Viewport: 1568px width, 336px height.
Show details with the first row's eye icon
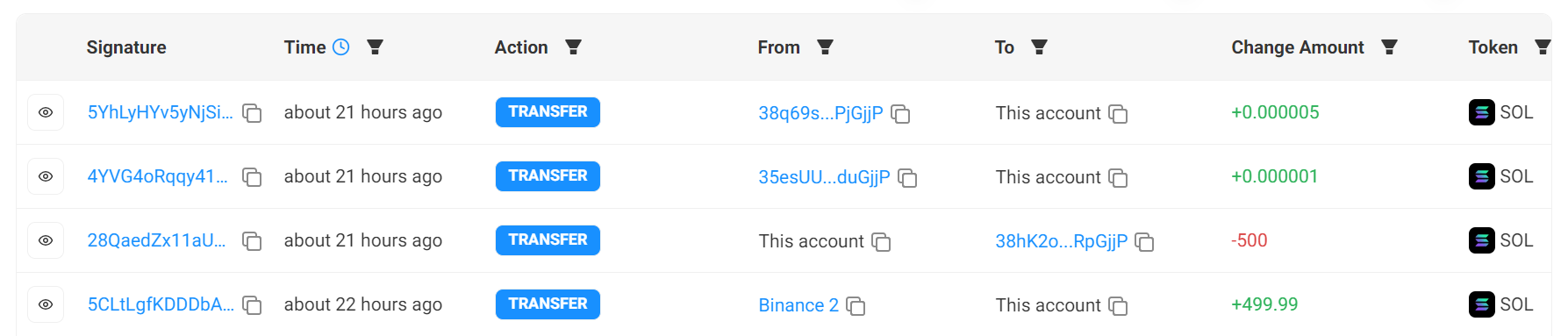point(46,112)
